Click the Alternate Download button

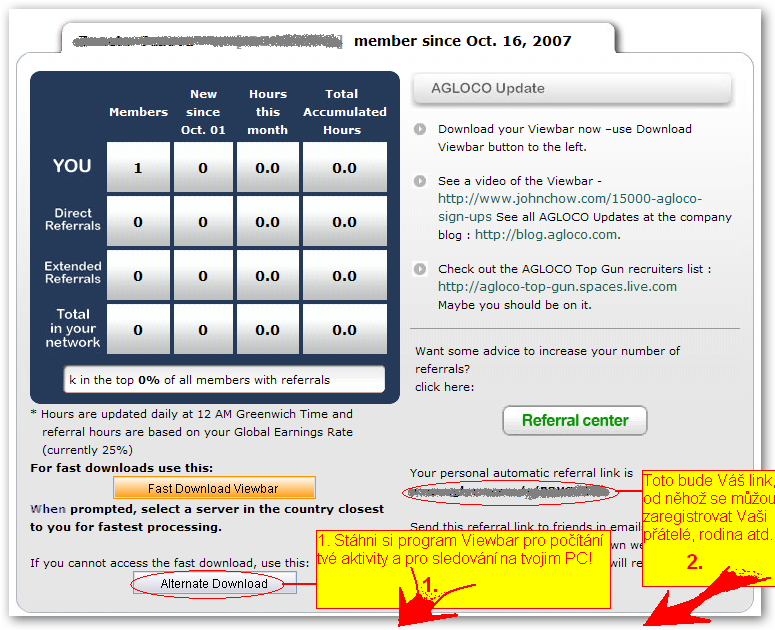215,583
